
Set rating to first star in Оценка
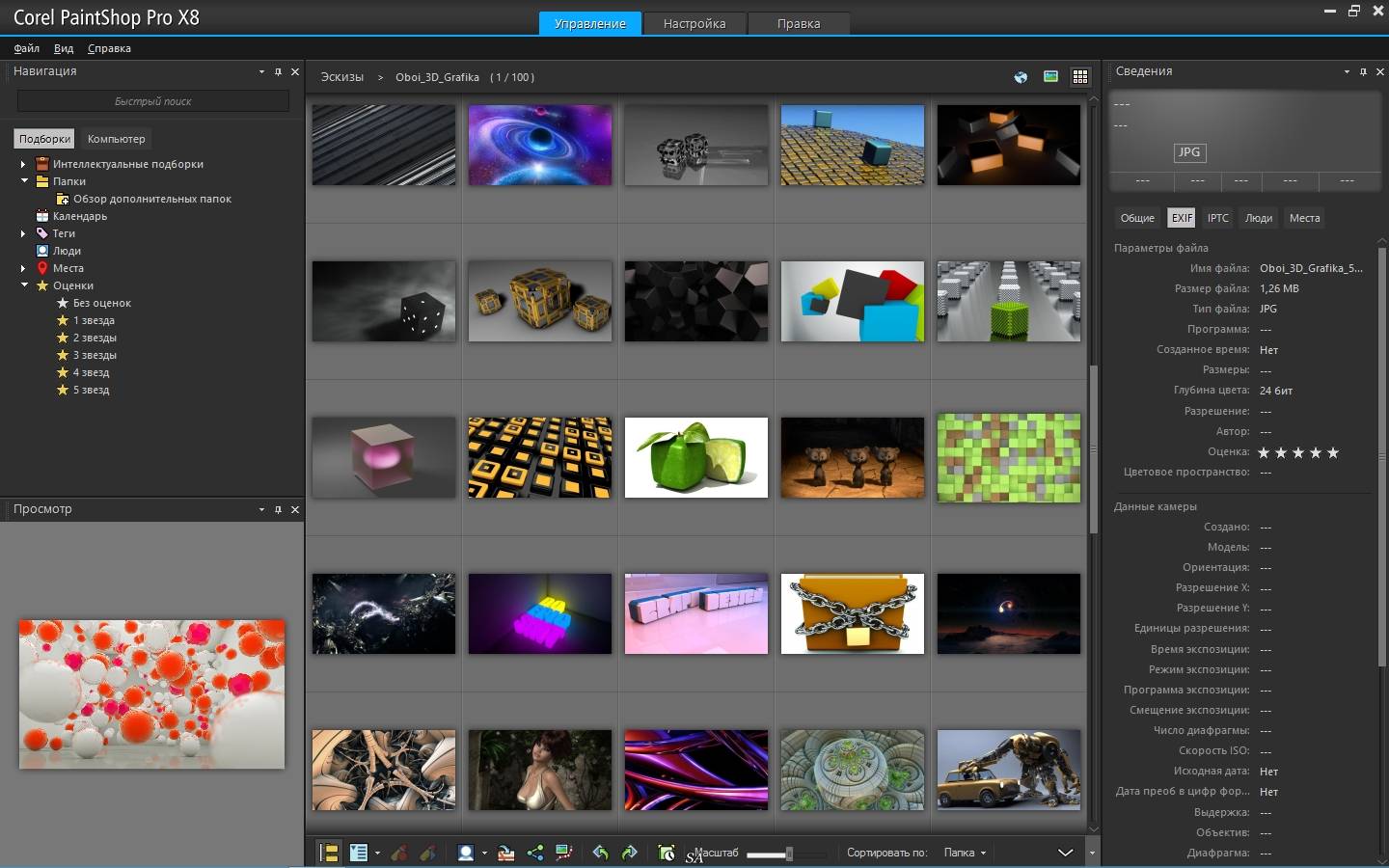(1264, 452)
